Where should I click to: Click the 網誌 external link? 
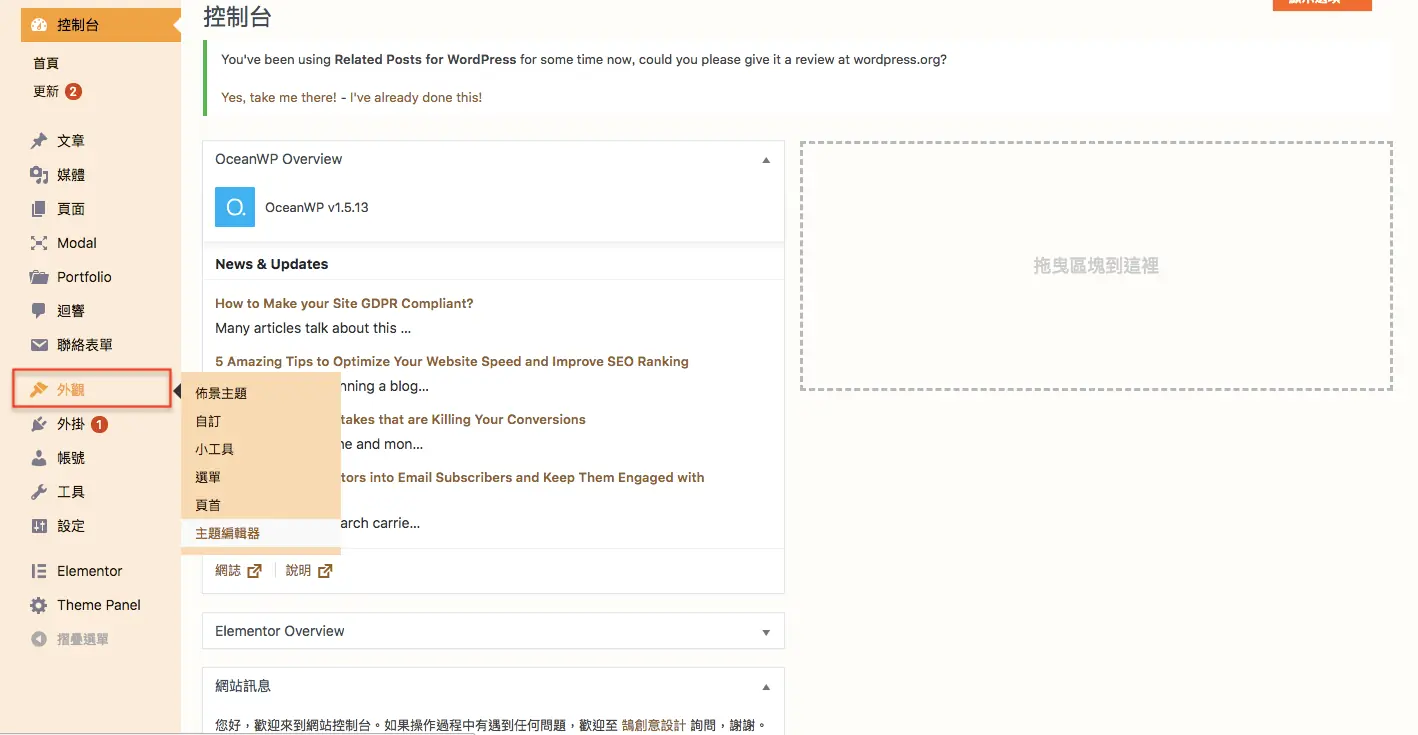coord(238,571)
